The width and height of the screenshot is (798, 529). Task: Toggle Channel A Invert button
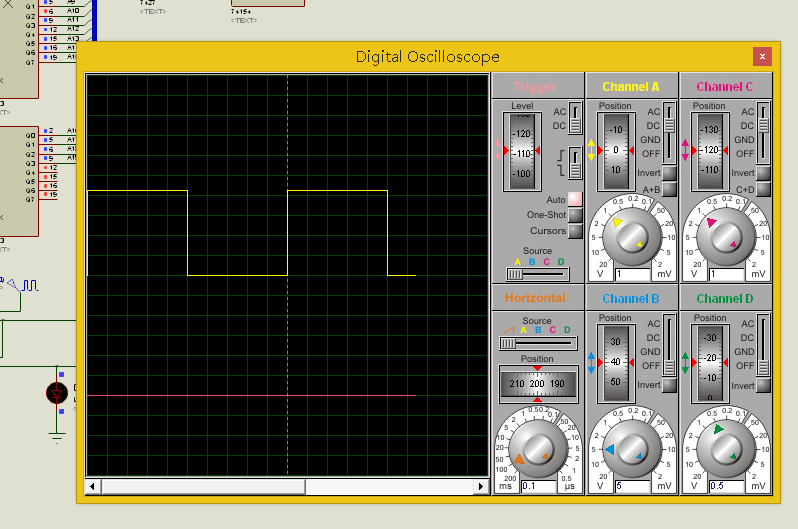tap(670, 173)
